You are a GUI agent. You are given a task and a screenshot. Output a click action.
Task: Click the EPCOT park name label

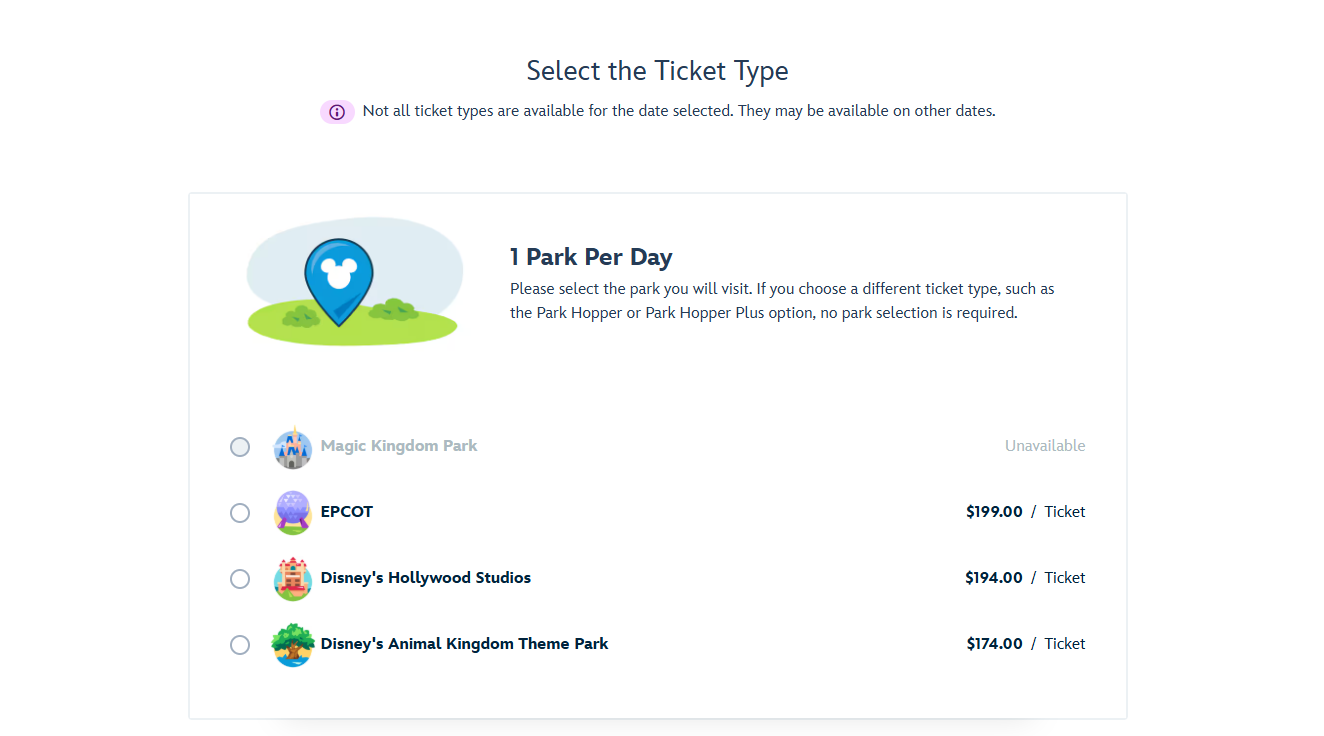click(x=346, y=512)
